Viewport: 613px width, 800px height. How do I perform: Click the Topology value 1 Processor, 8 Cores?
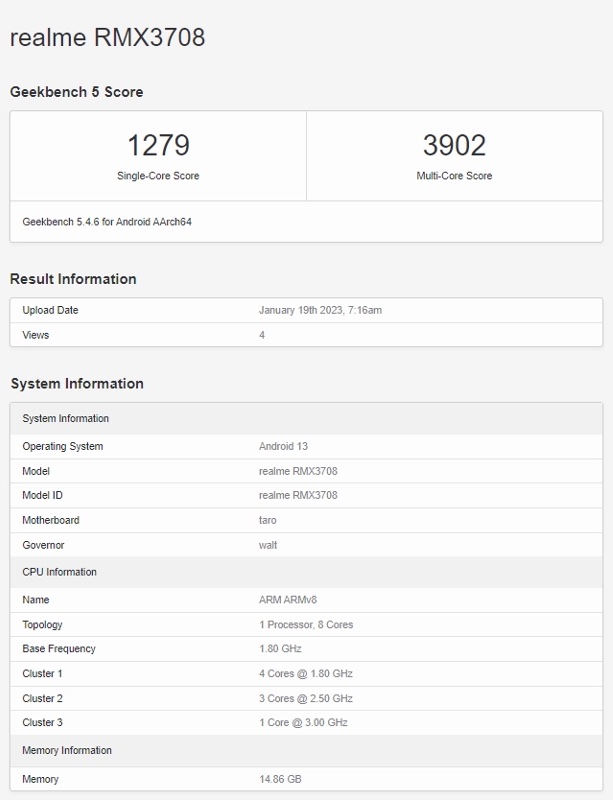[306, 625]
